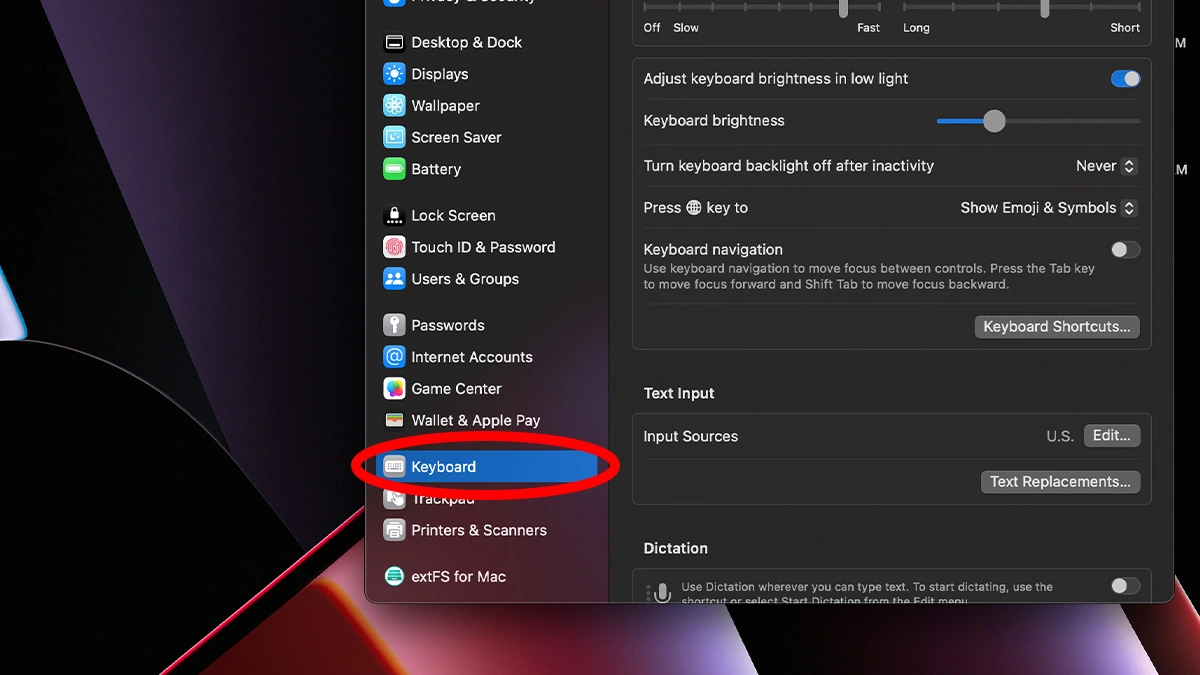Open the Touch ID fingerprint icon
The height and width of the screenshot is (675, 1200).
(394, 247)
